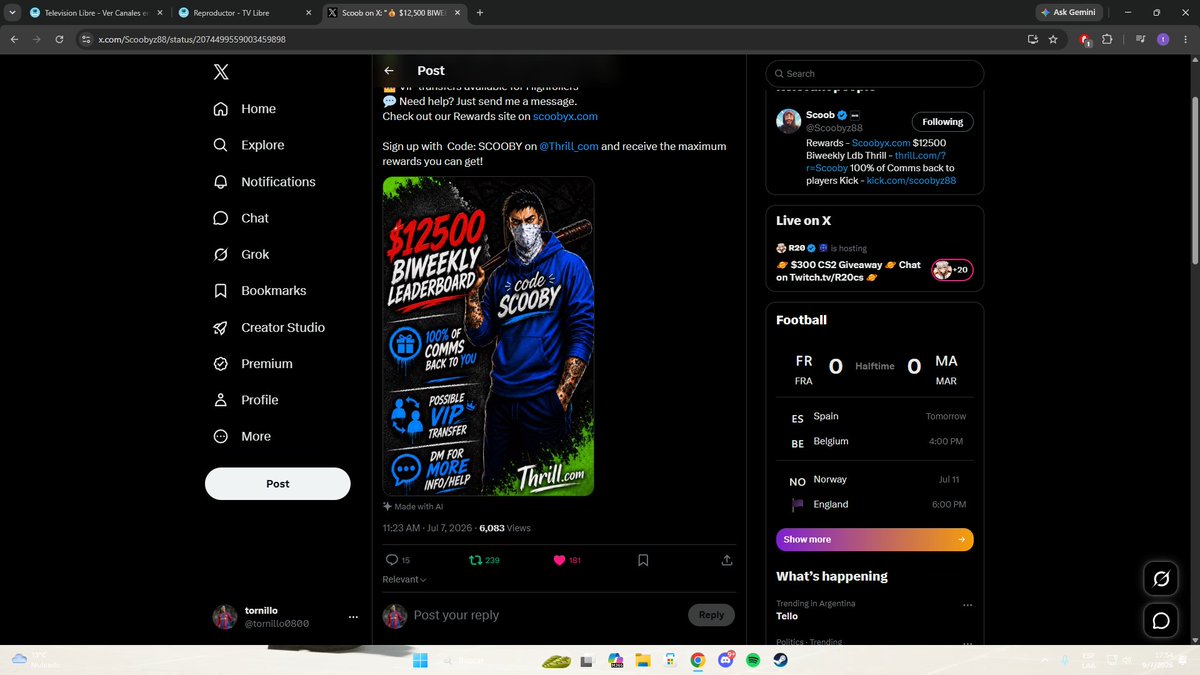Open the Chrome extensions puzzle icon

1107,39
